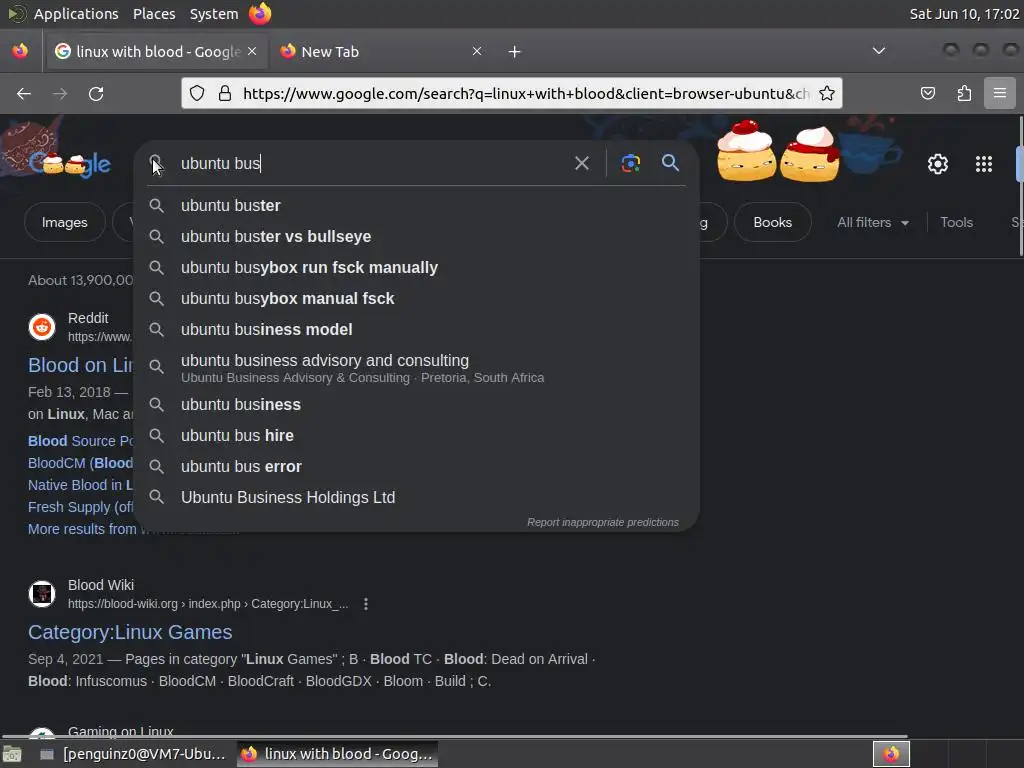Viewport: 1024px width, 768px height.
Task: Open the 'Blood Source Po...' sitelink
Action: point(80,441)
